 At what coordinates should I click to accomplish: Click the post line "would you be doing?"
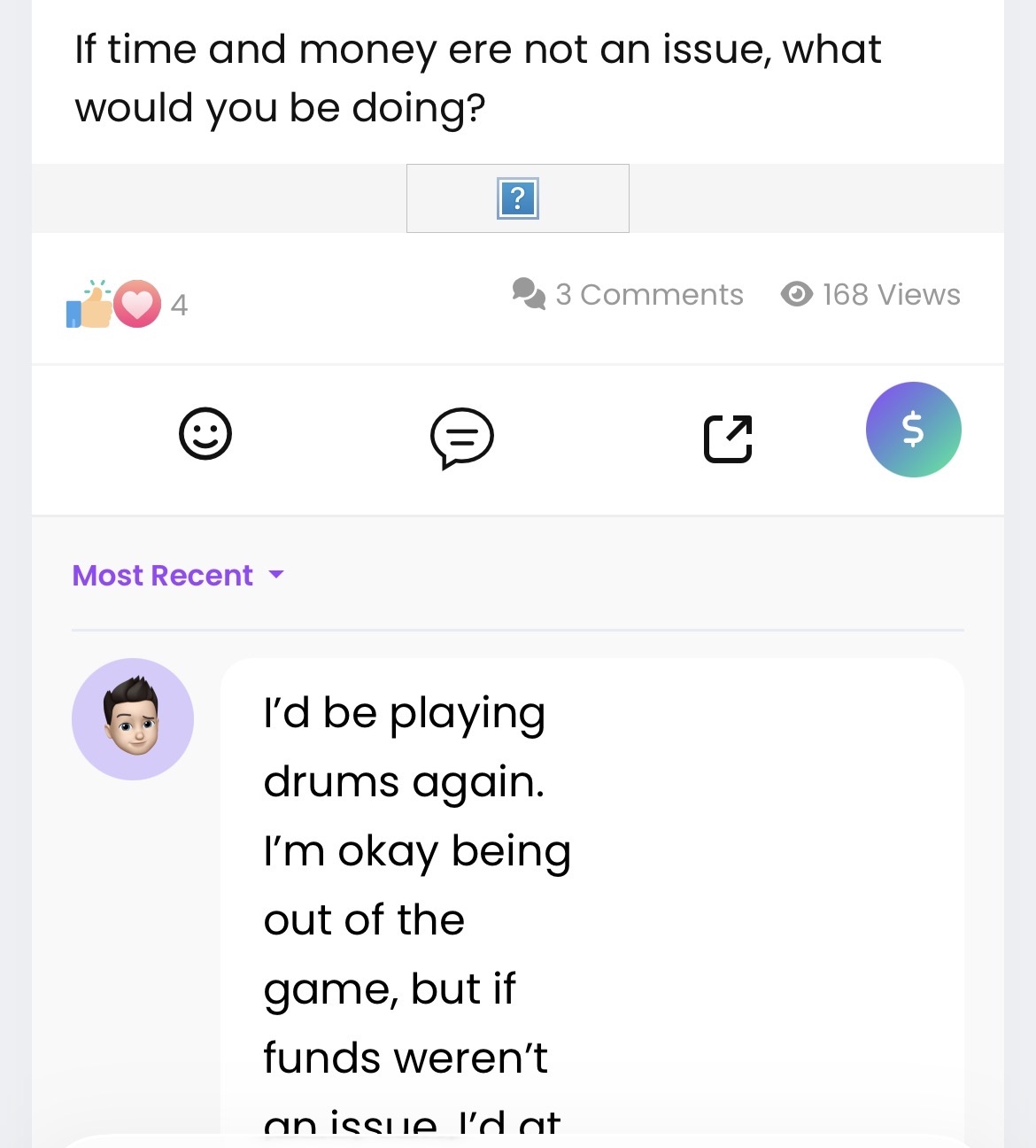coord(280,109)
